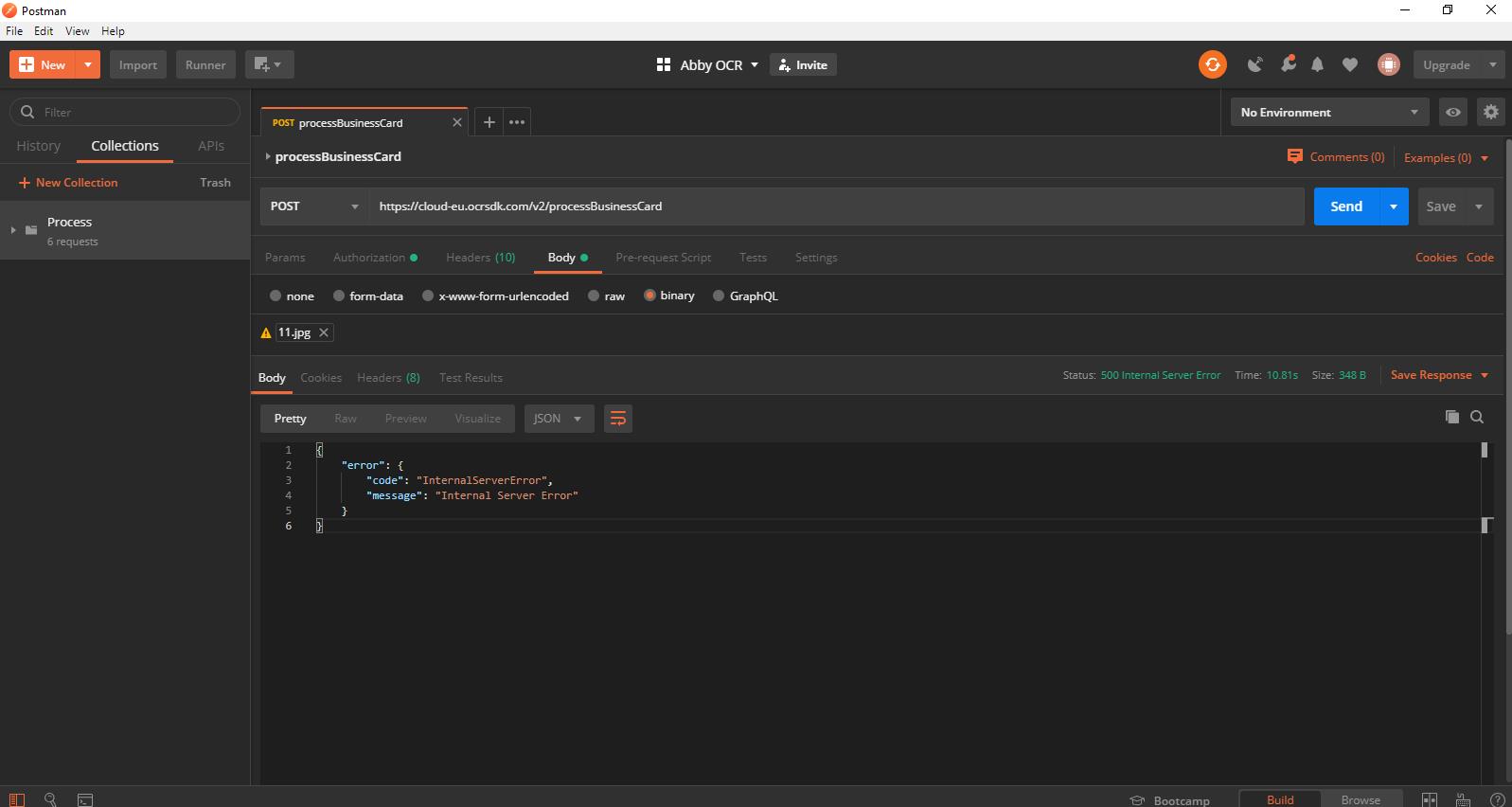
Task: Open the workspace grid icon Abby OCR
Action: tap(663, 64)
